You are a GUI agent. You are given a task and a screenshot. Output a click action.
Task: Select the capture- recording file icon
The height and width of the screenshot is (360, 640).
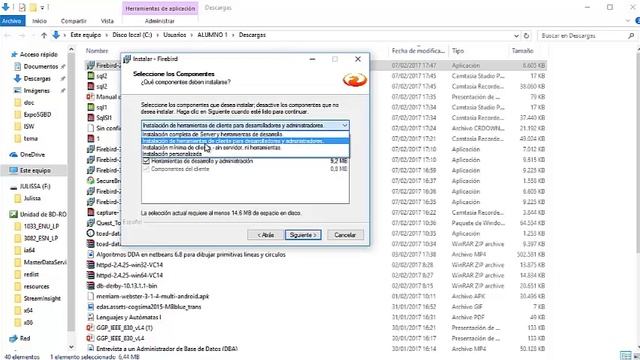(91, 212)
